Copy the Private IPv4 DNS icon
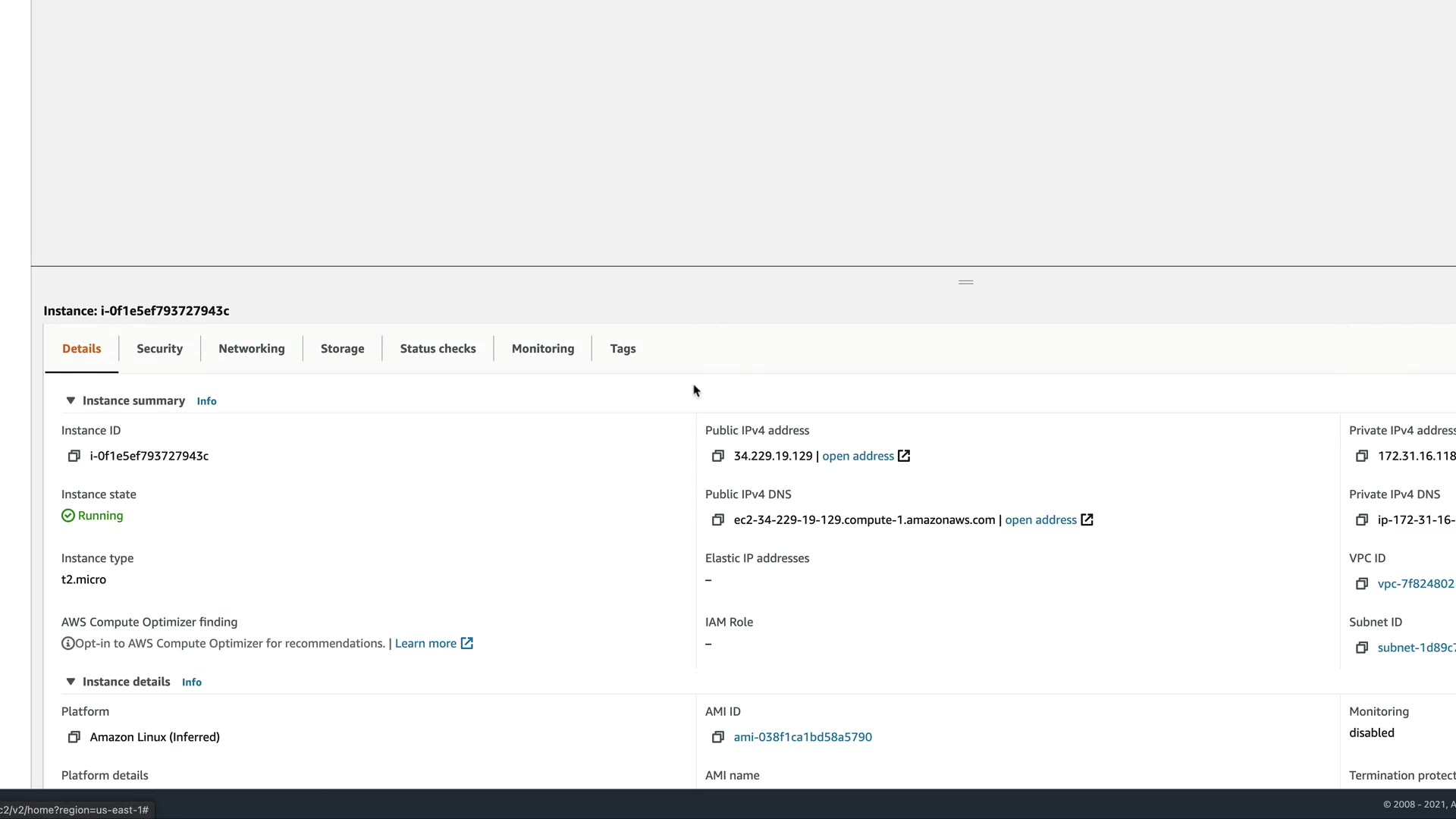This screenshot has height=819, width=1456. click(1361, 519)
